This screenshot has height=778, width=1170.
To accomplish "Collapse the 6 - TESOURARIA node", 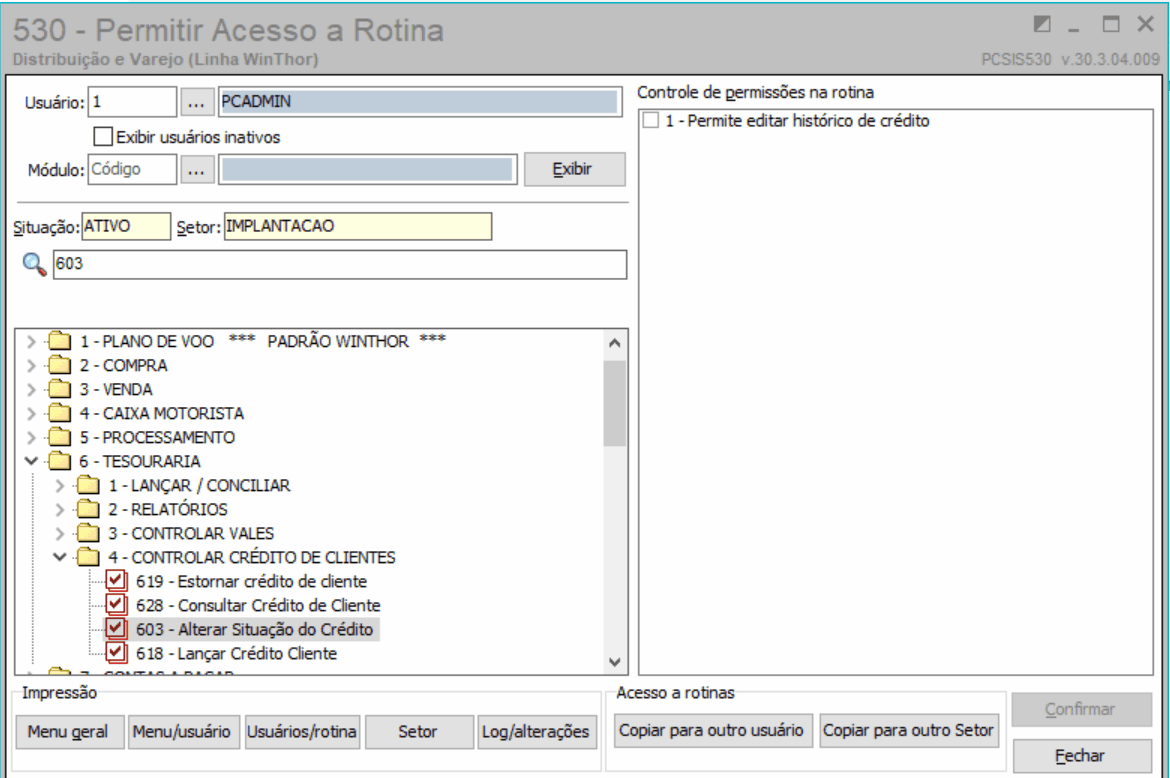I will [x=31, y=461].
